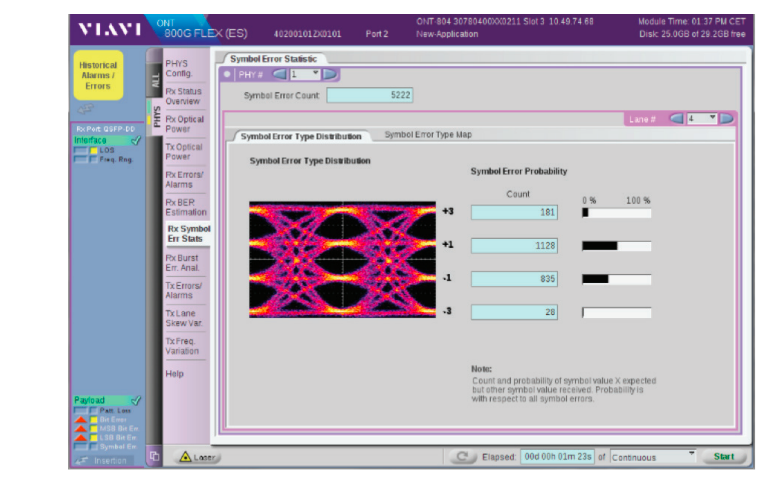Click the -3 count field showing 28
Image resolution: width=784 pixels, height=488 pixels.
click(x=514, y=312)
